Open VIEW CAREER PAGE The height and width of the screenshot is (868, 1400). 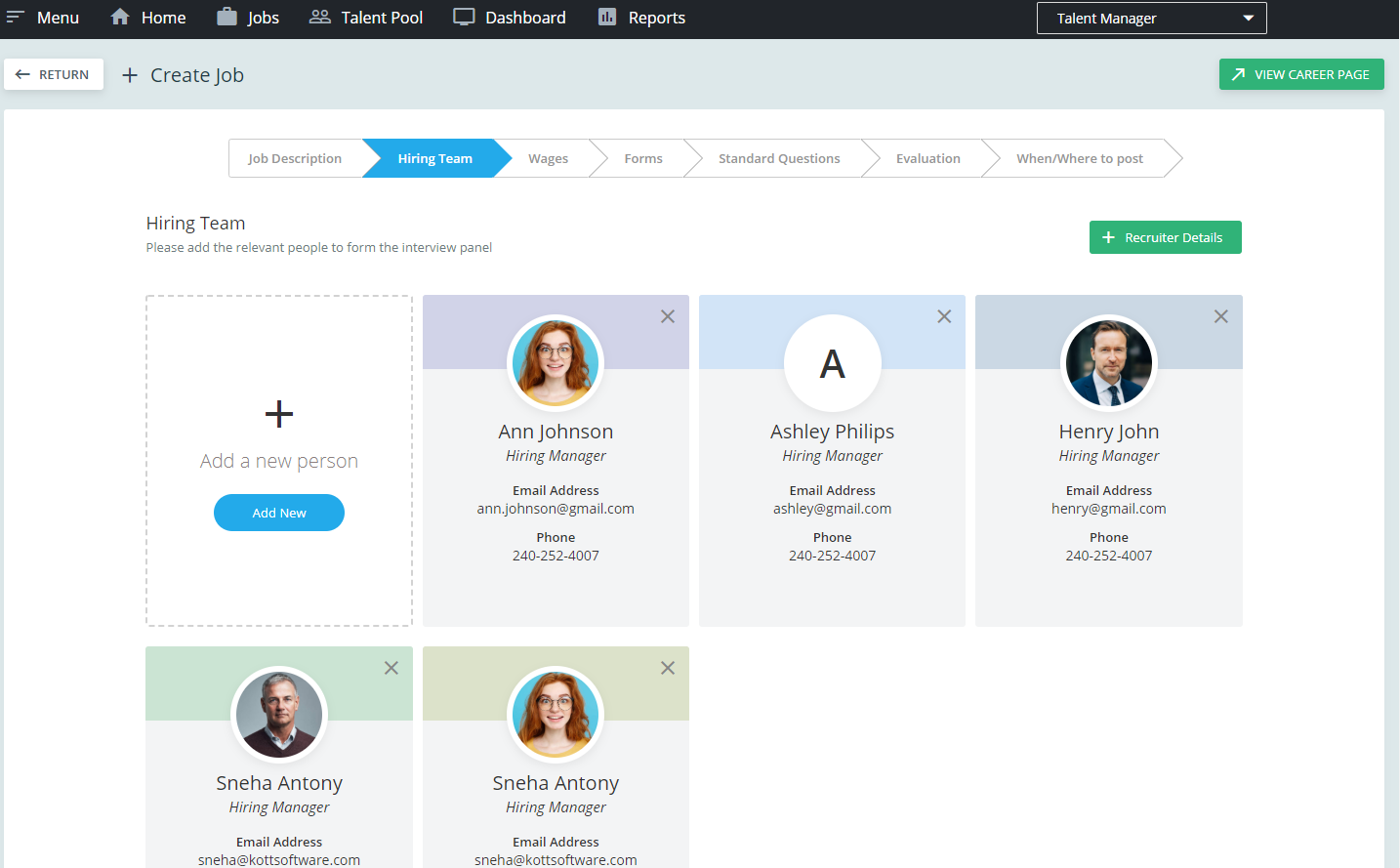1301,74
